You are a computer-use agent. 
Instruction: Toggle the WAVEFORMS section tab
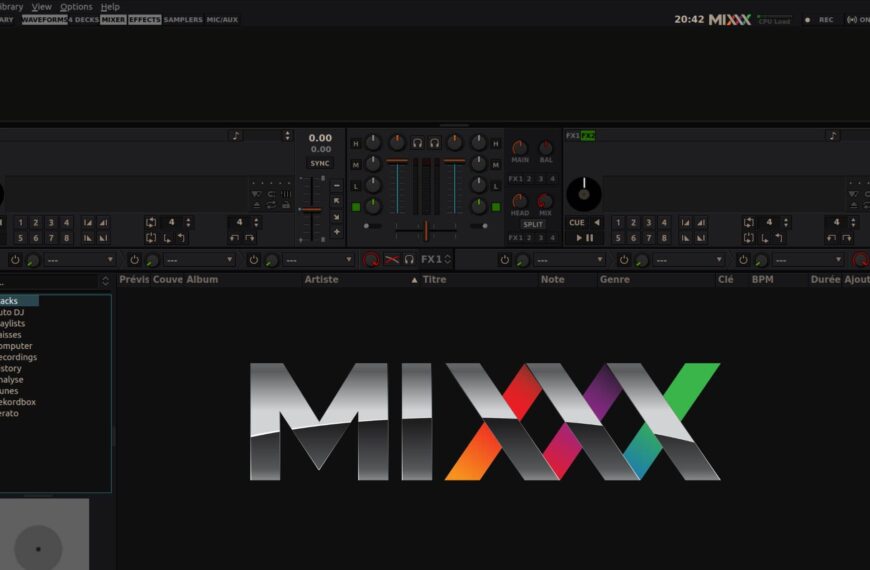point(44,19)
